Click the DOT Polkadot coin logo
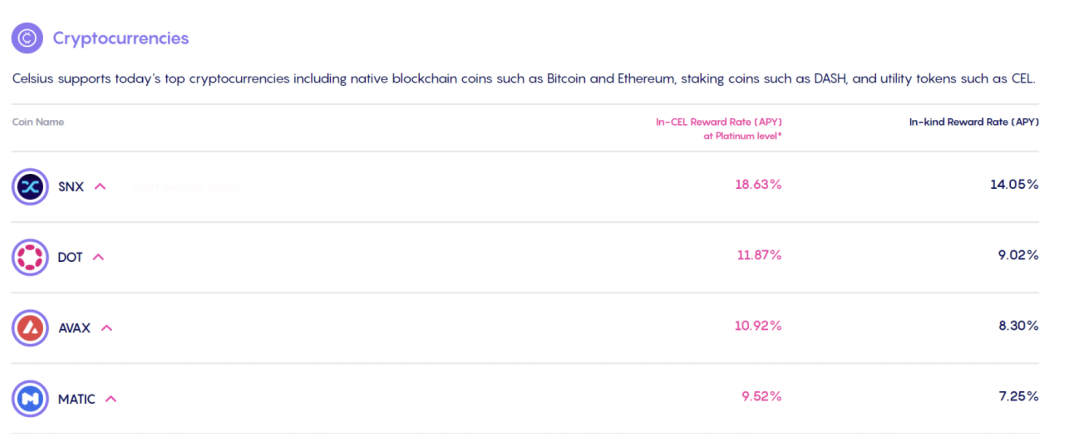 (x=30, y=257)
